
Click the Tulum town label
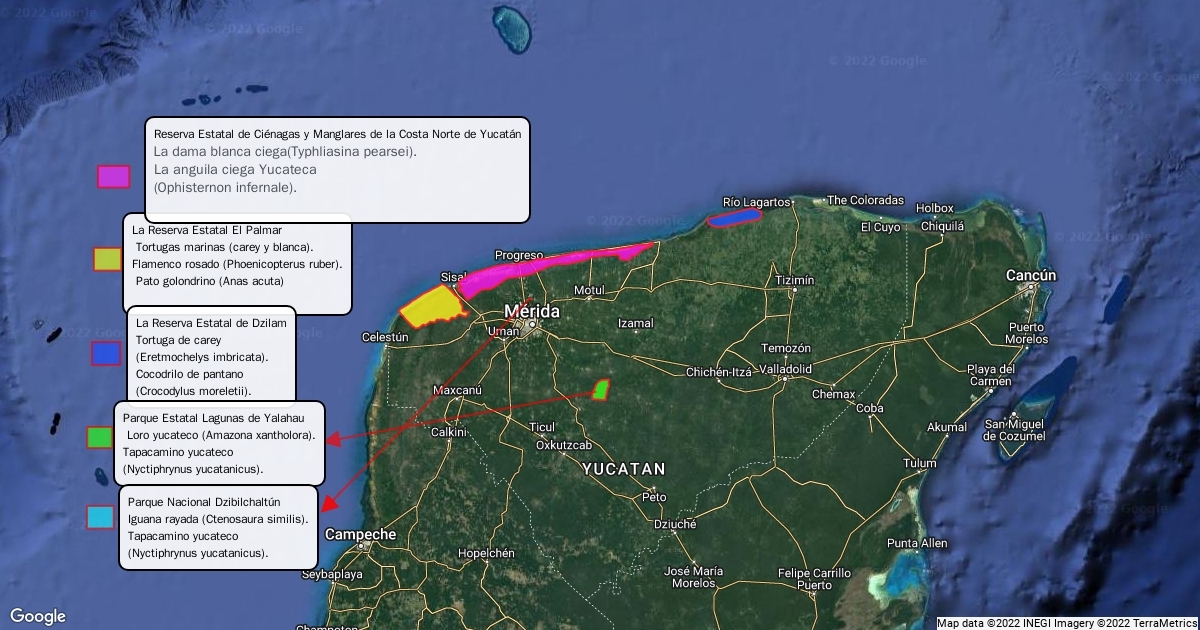(919, 463)
